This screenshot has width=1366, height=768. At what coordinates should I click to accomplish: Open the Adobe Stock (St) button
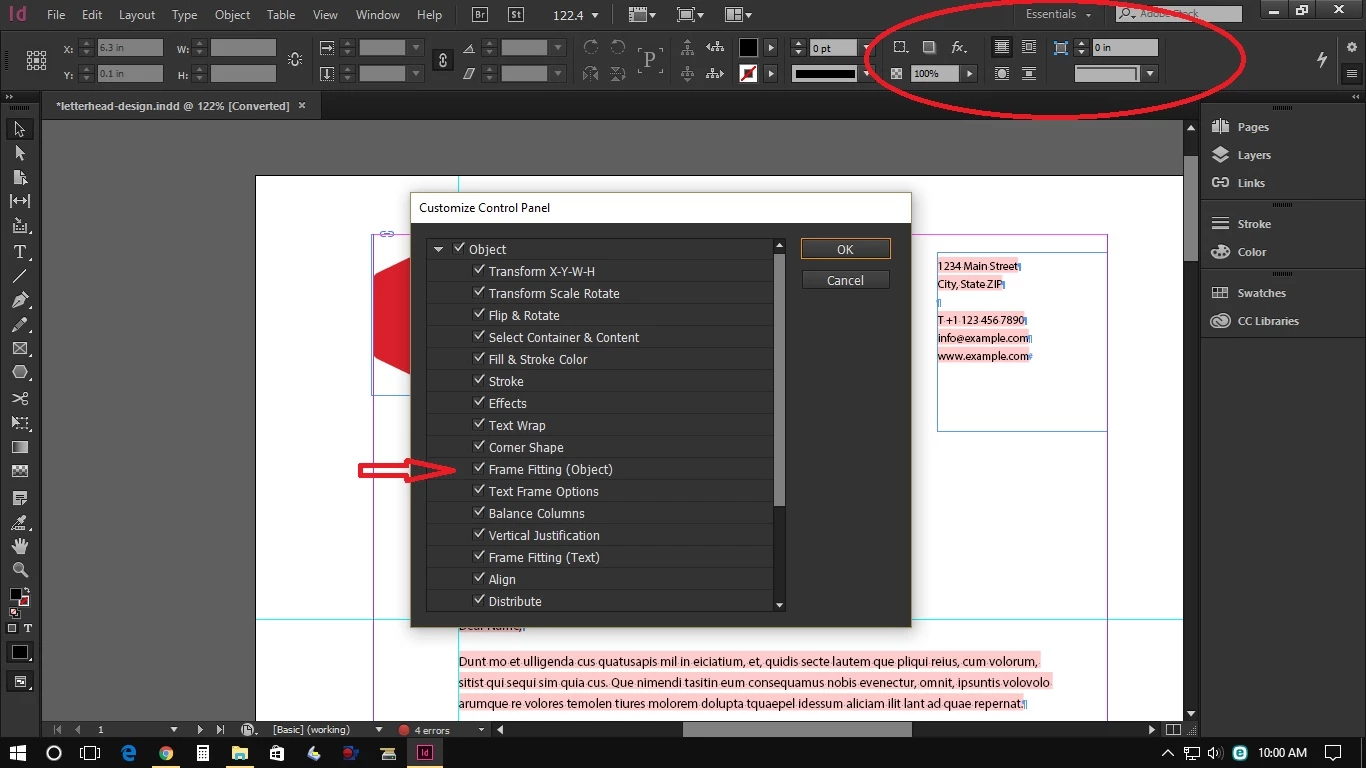coord(517,15)
